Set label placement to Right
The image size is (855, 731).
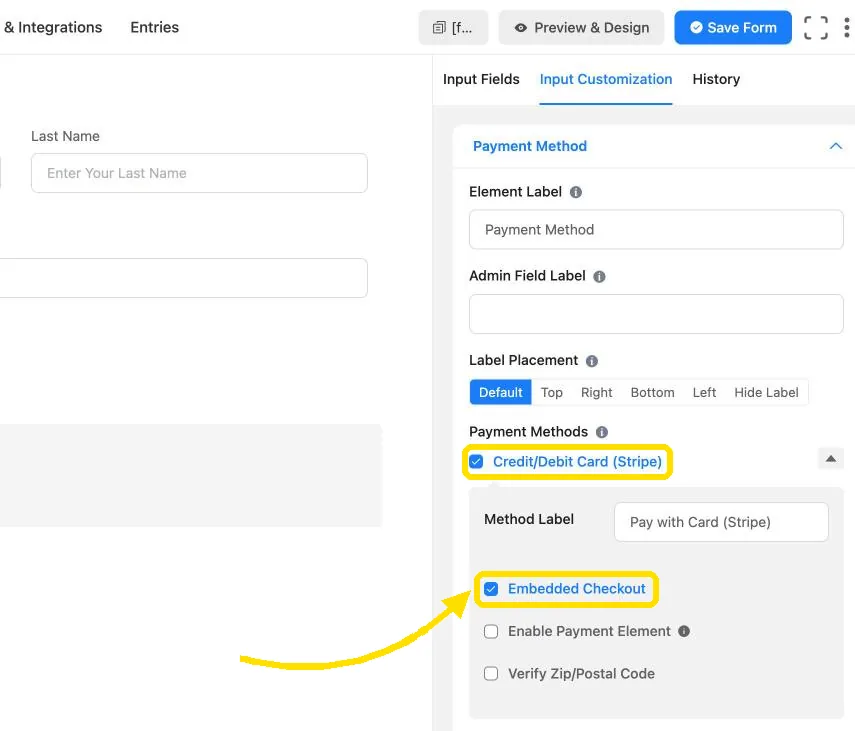tap(596, 392)
